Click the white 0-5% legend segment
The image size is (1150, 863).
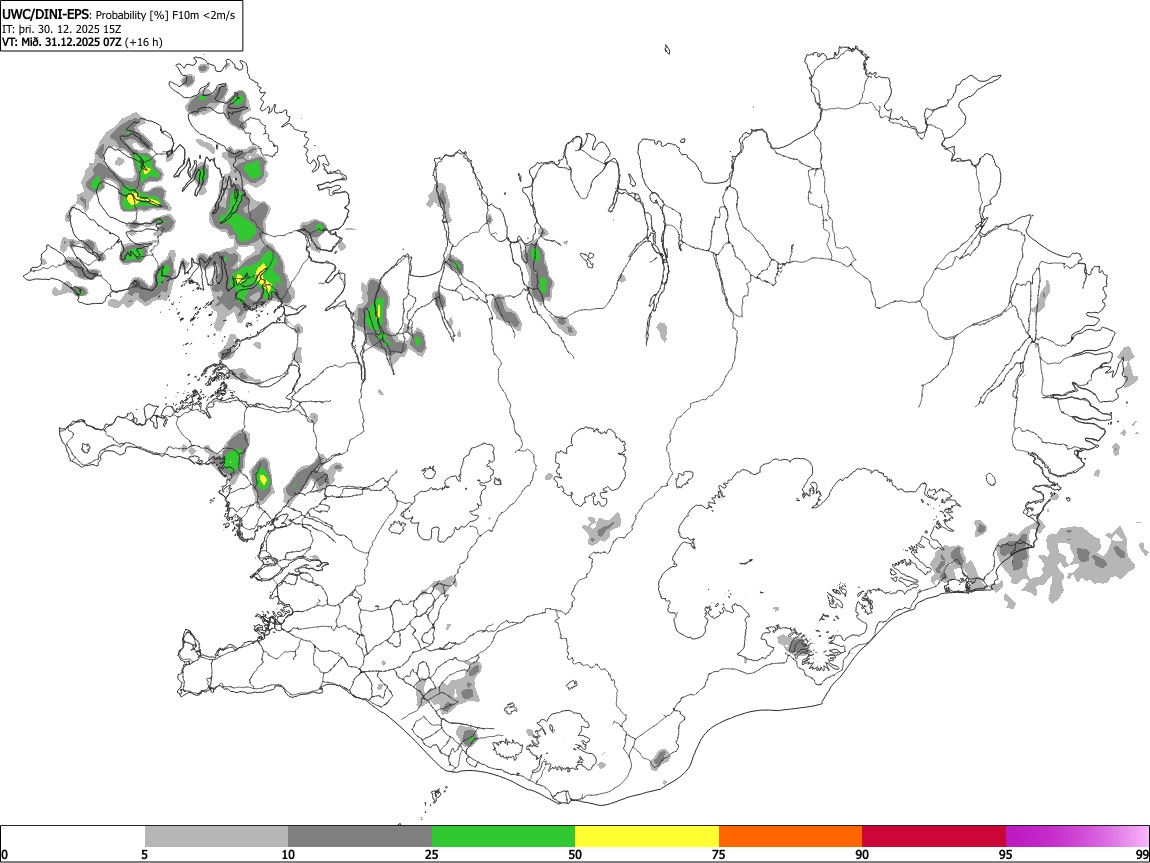tap(73, 837)
